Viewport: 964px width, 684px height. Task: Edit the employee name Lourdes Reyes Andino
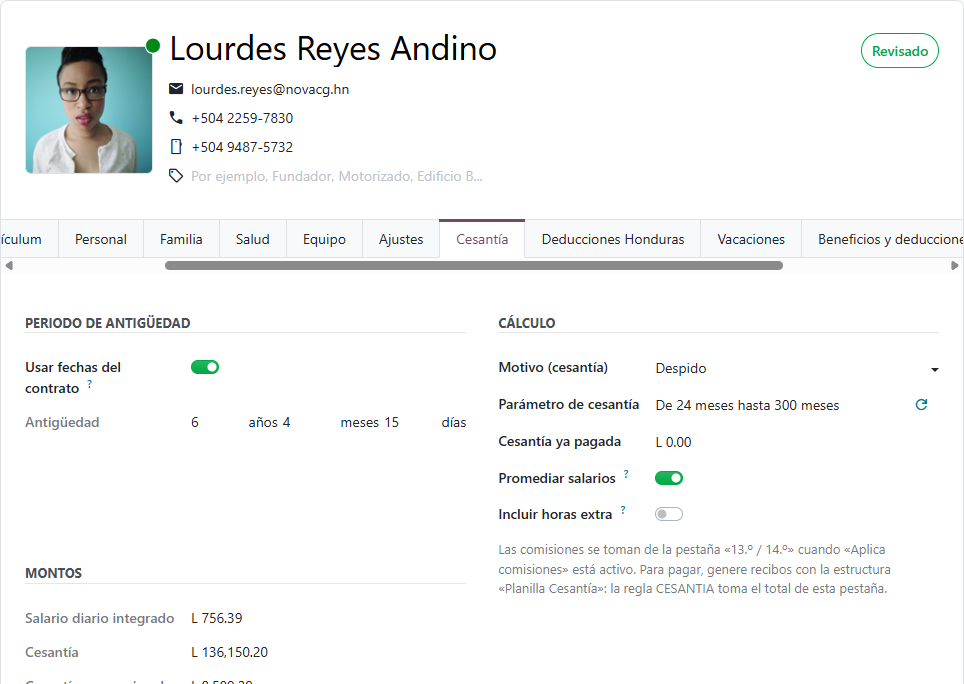click(x=333, y=49)
